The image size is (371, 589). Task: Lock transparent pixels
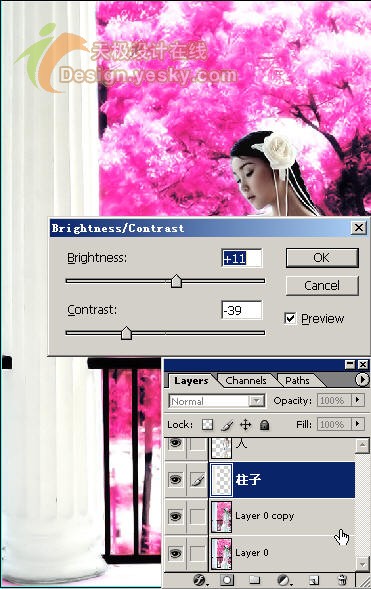click(207, 424)
